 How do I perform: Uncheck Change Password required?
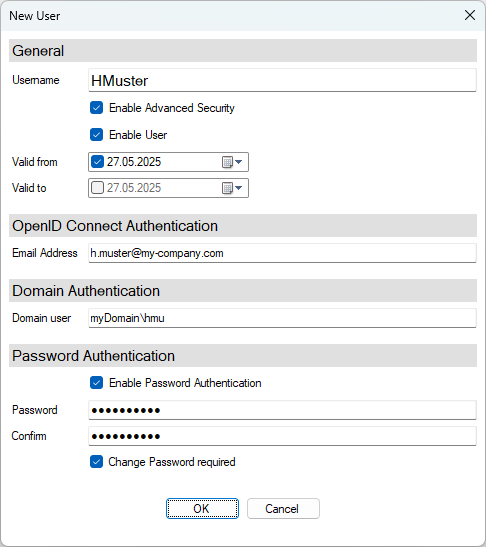pos(96,462)
